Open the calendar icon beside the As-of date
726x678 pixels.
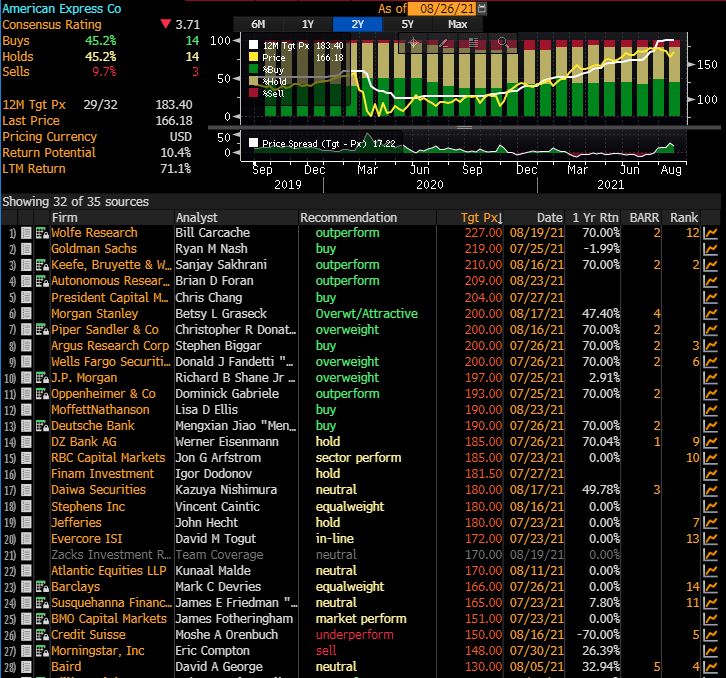[483, 8]
